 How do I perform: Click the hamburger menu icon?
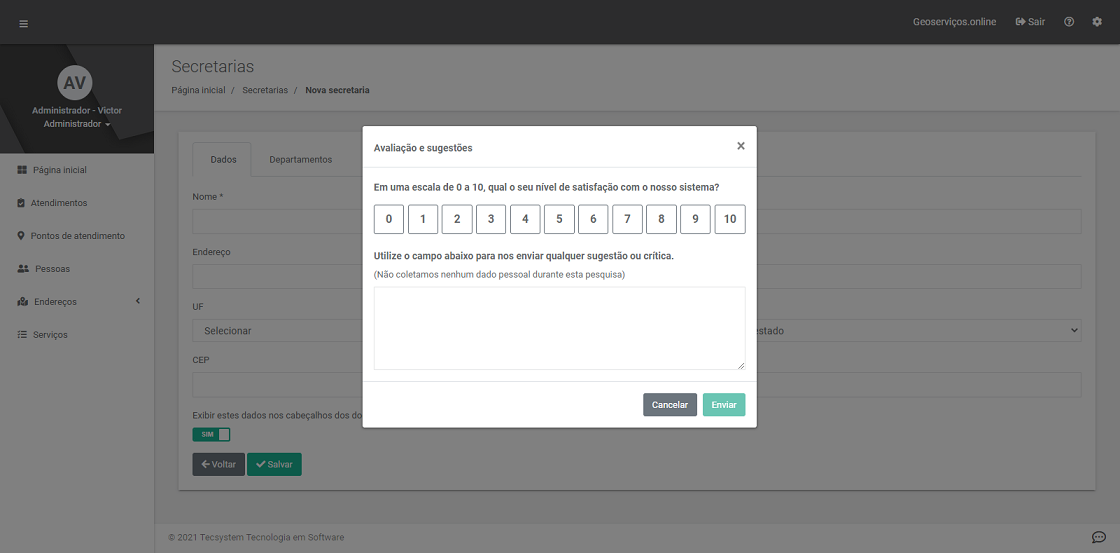[x=24, y=23]
